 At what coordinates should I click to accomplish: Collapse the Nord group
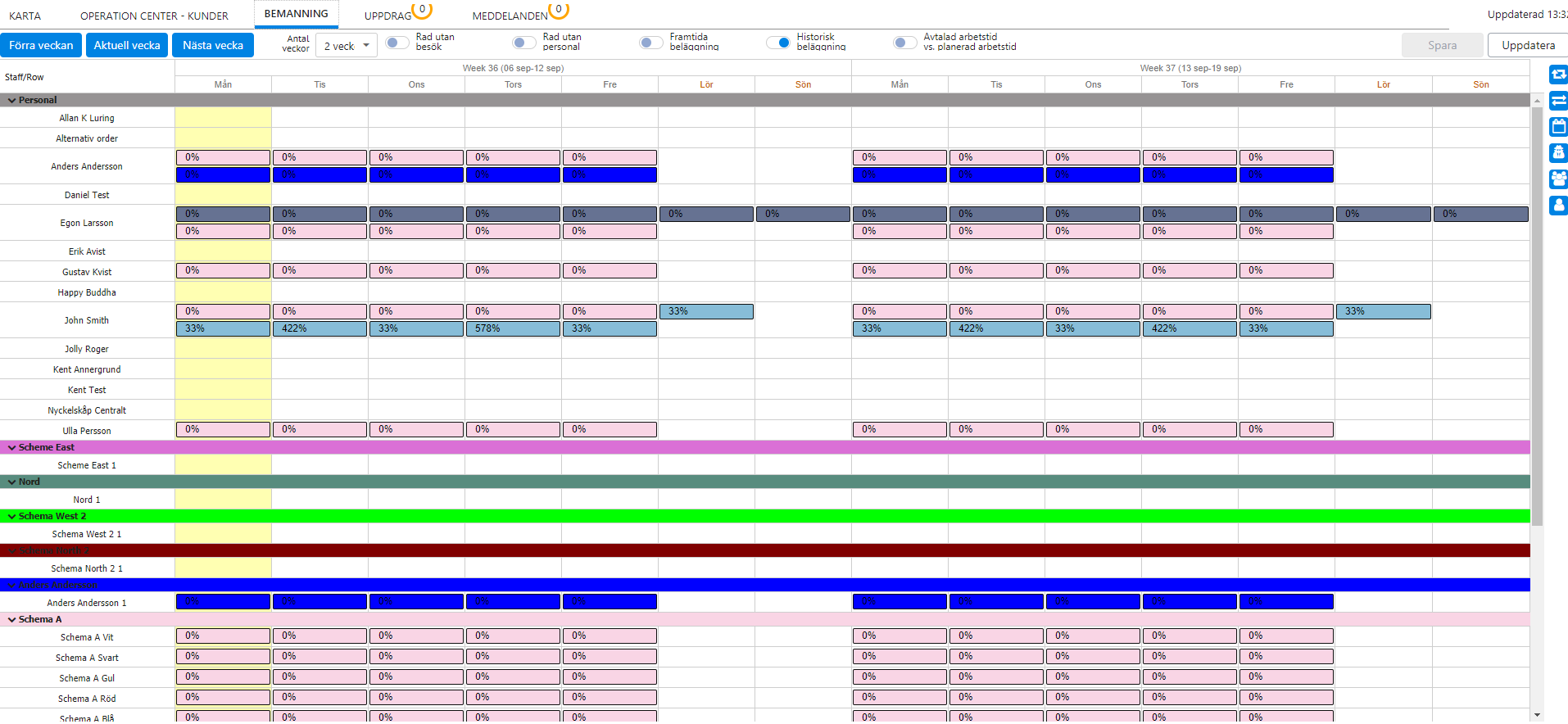(11, 482)
